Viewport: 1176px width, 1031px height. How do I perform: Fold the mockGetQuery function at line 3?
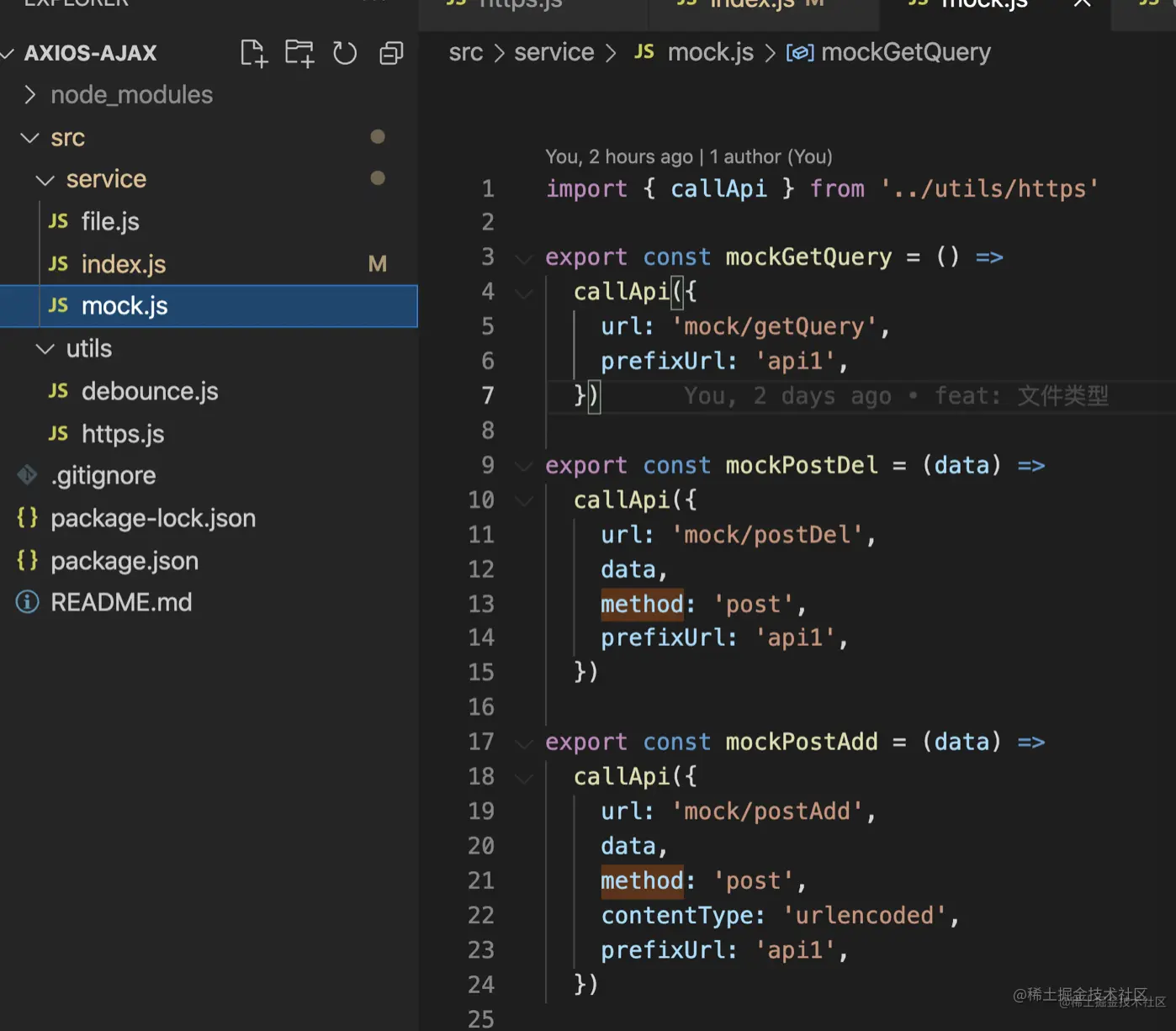pyautogui.click(x=524, y=258)
